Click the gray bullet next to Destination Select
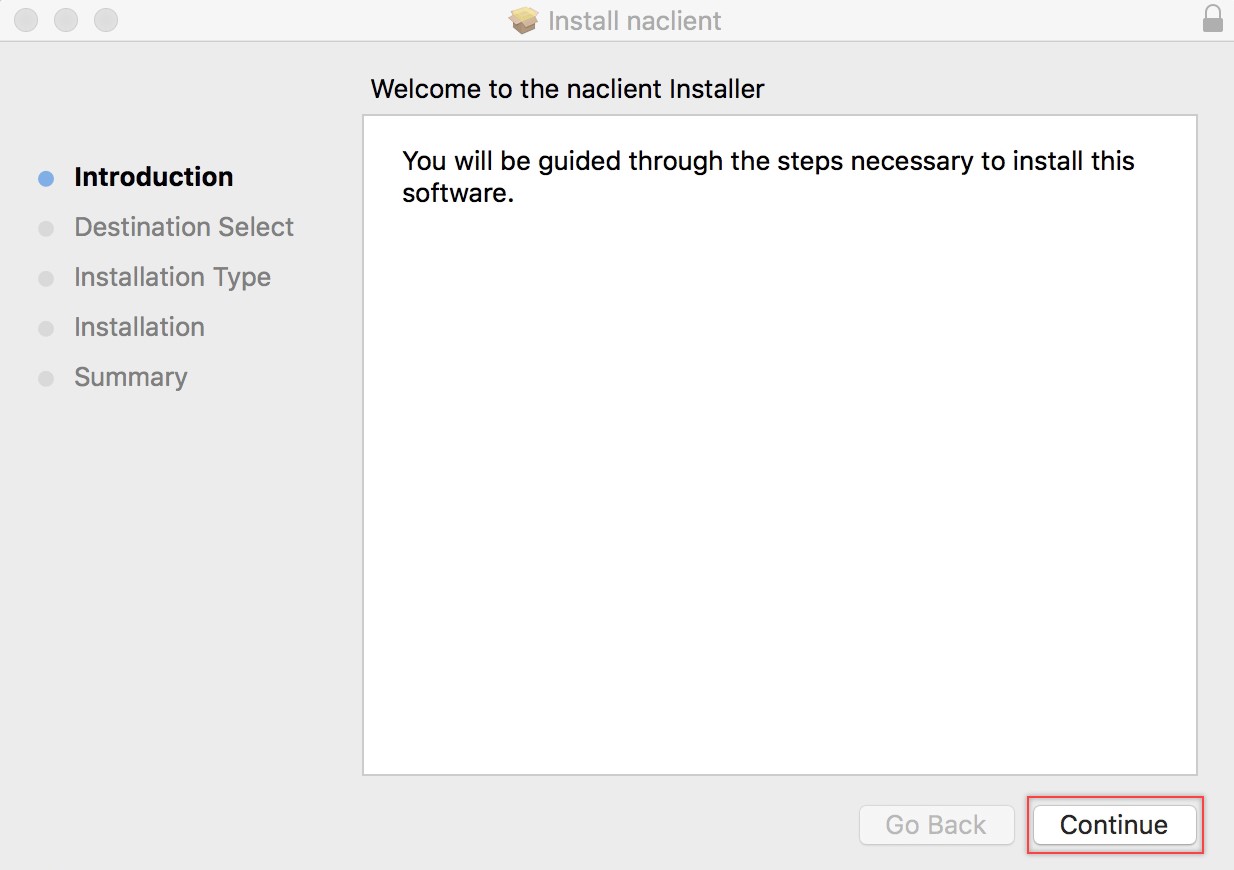This screenshot has height=870, width=1234. pos(46,229)
